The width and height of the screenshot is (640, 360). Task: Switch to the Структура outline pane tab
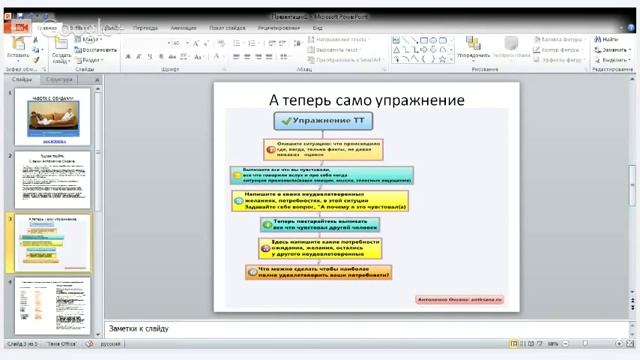click(x=59, y=80)
